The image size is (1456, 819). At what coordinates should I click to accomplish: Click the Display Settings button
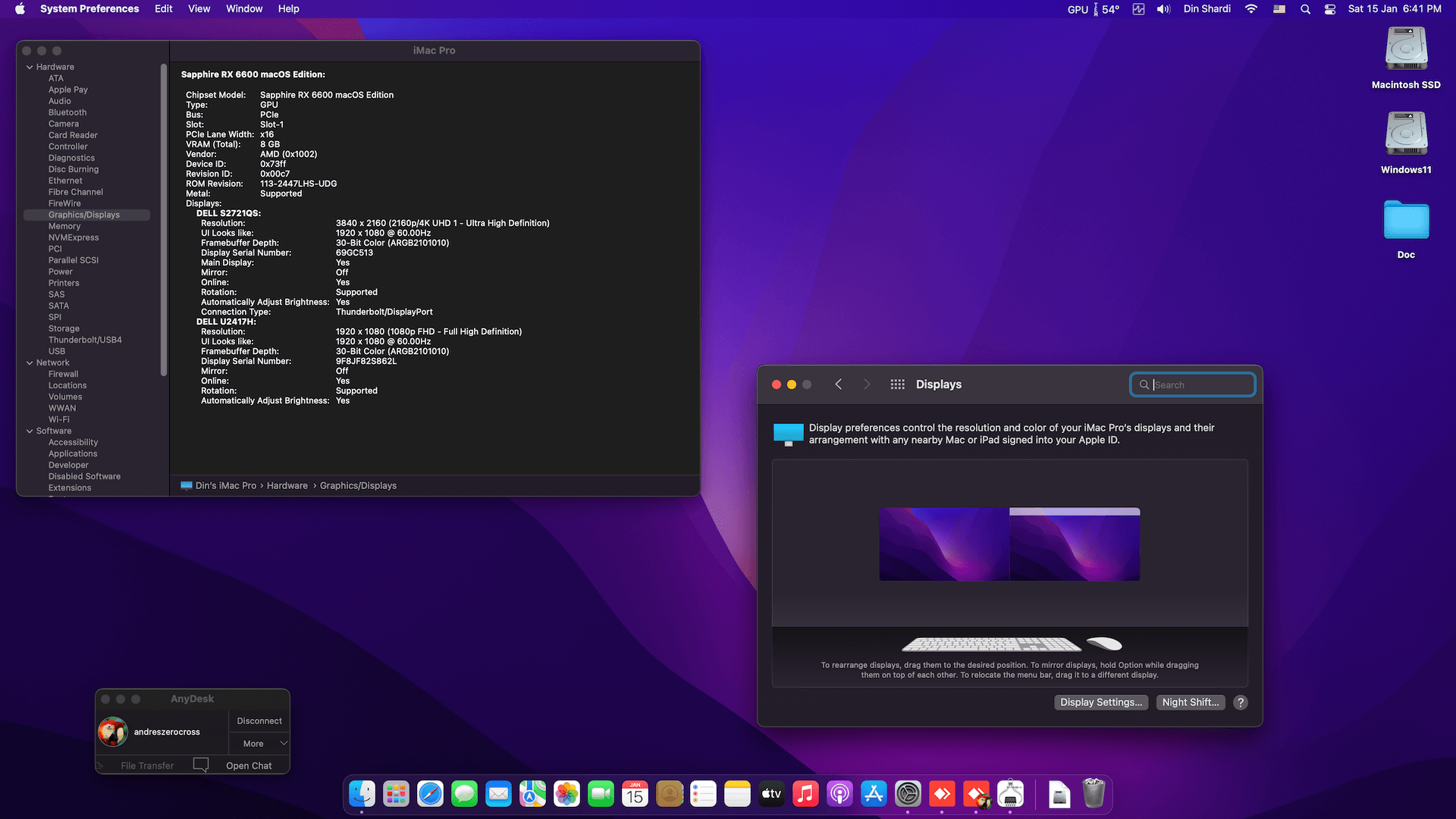pos(1100,702)
